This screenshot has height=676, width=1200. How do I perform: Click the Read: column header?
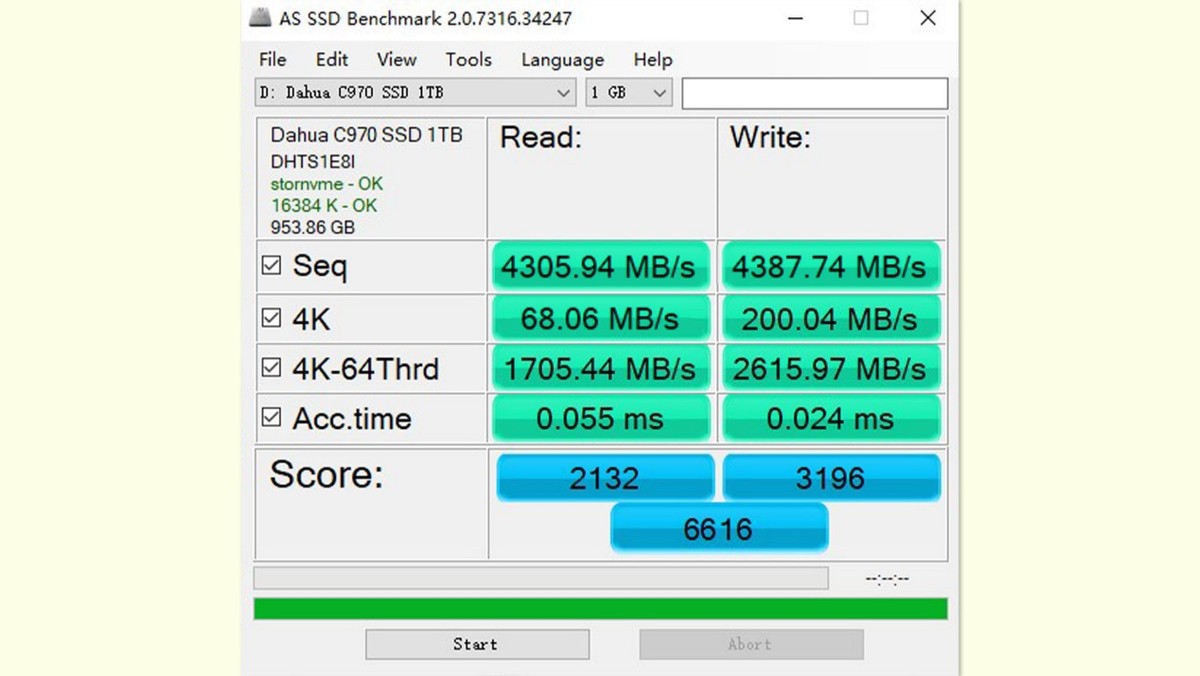(x=541, y=138)
